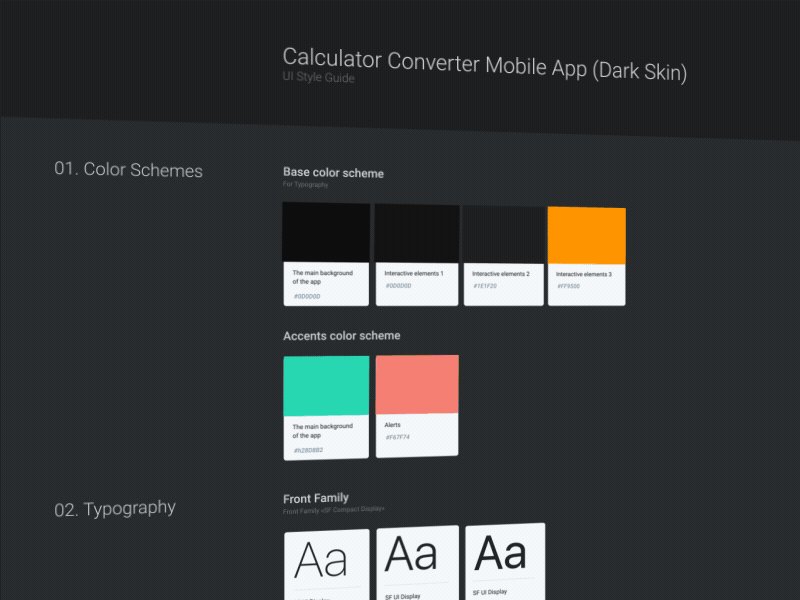Click 'For Typography' caption under Base color scheme

pos(305,184)
